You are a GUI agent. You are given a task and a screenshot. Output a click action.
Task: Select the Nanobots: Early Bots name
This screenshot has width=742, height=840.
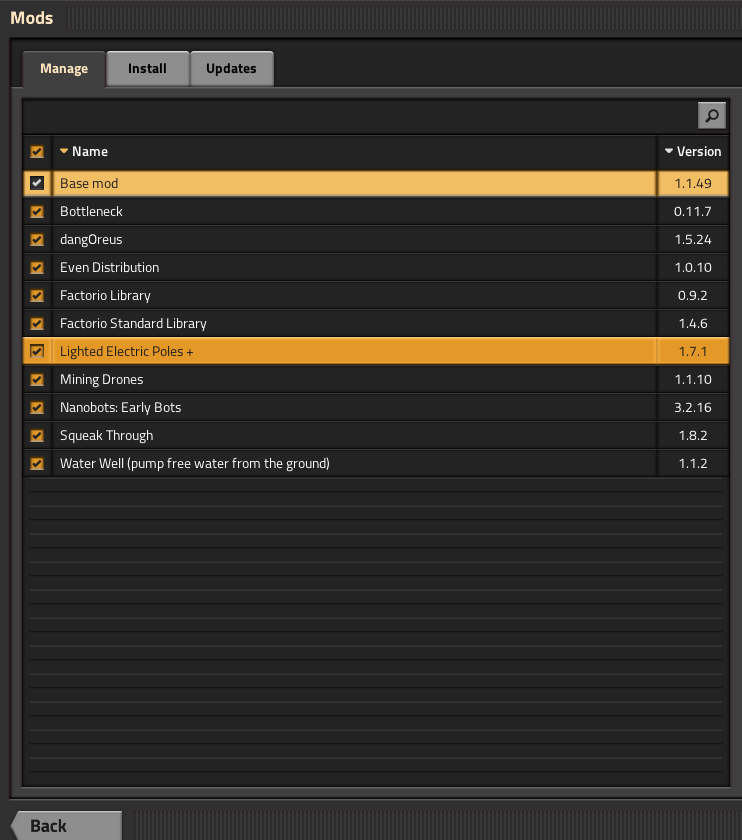tap(121, 408)
